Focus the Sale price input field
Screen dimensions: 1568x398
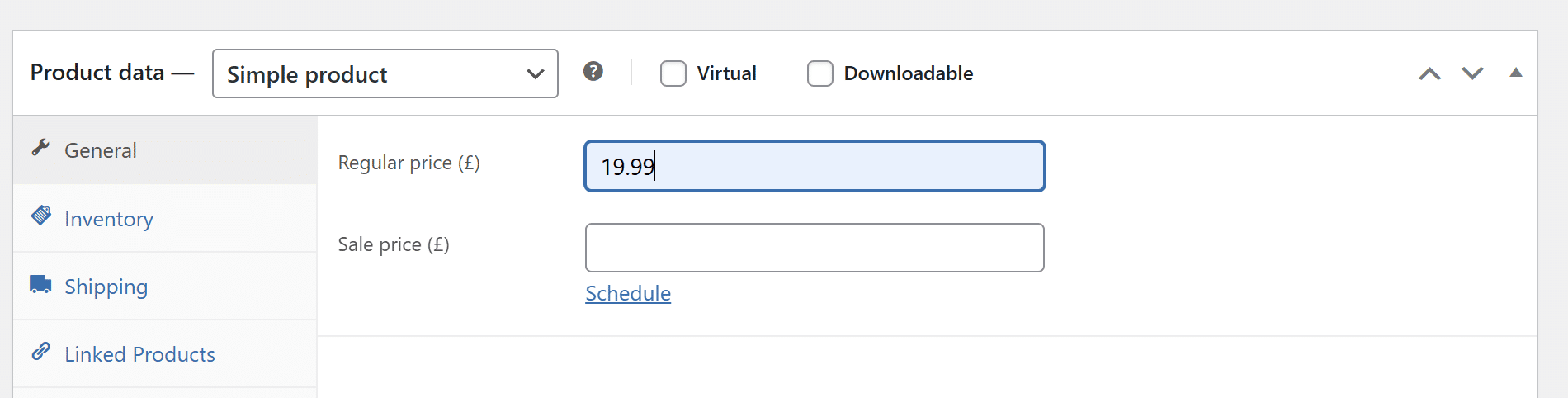815,248
